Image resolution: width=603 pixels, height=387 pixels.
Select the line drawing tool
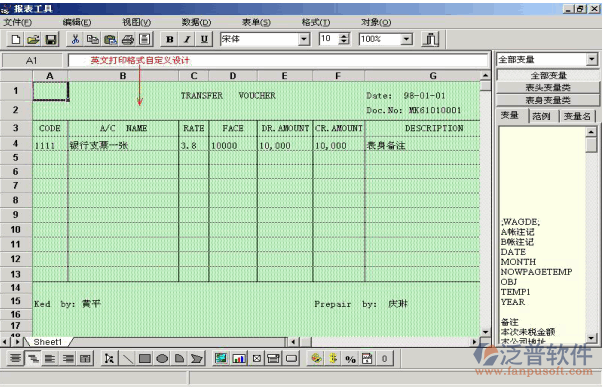[127, 359]
